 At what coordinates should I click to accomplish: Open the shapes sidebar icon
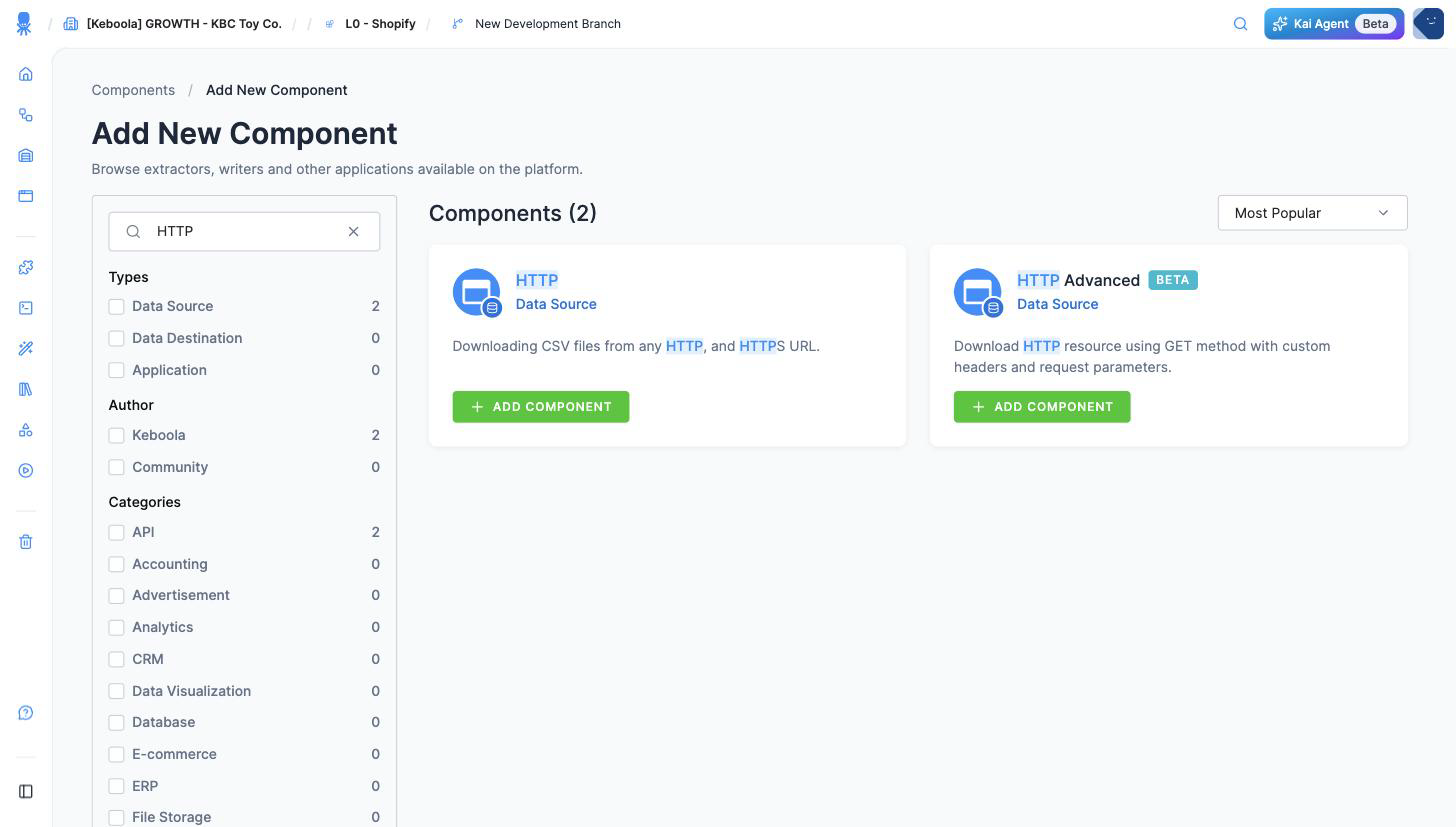(26, 430)
